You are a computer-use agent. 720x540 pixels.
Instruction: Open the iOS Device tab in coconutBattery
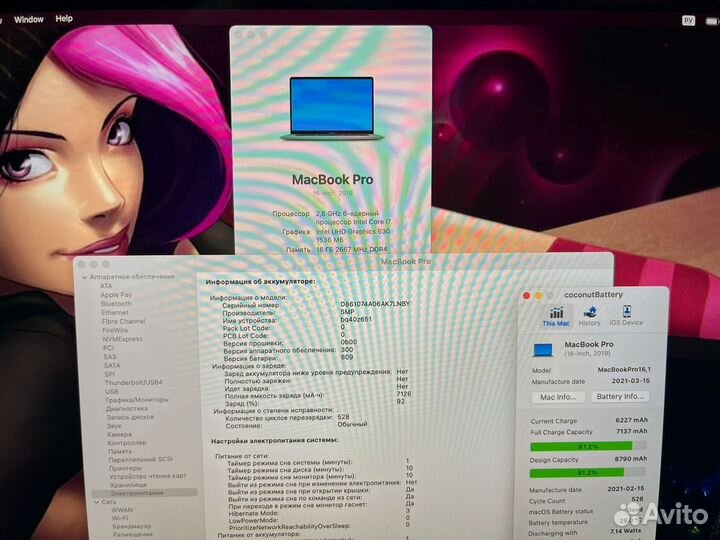tap(626, 316)
